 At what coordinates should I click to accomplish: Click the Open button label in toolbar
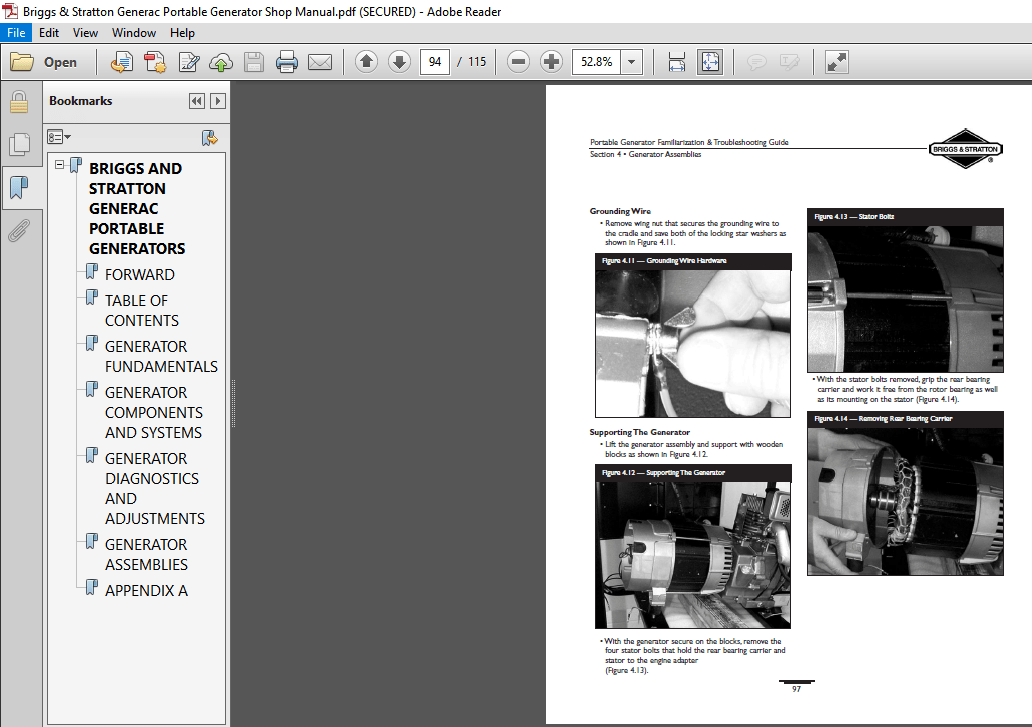[x=60, y=63]
